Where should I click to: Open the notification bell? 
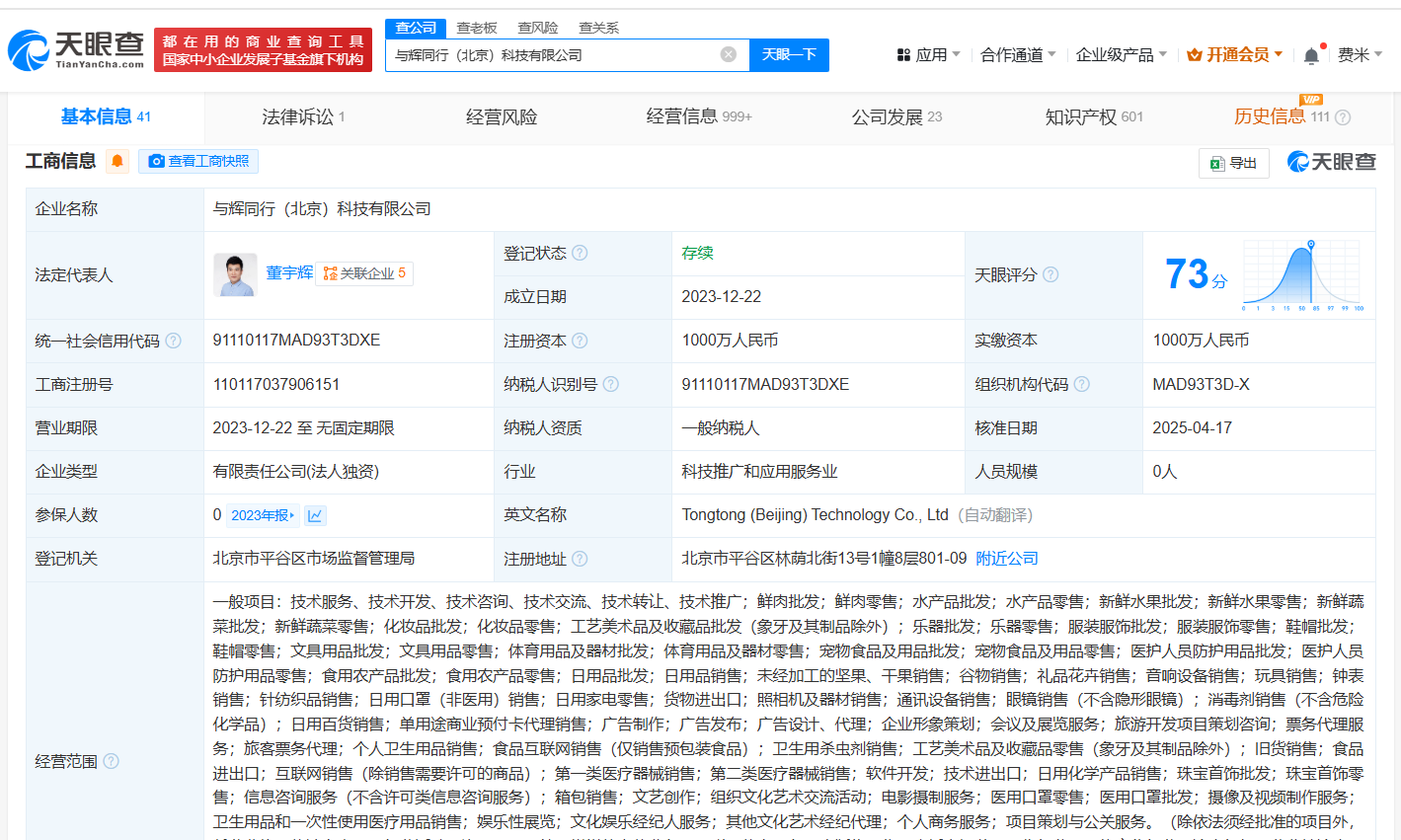(x=1311, y=55)
